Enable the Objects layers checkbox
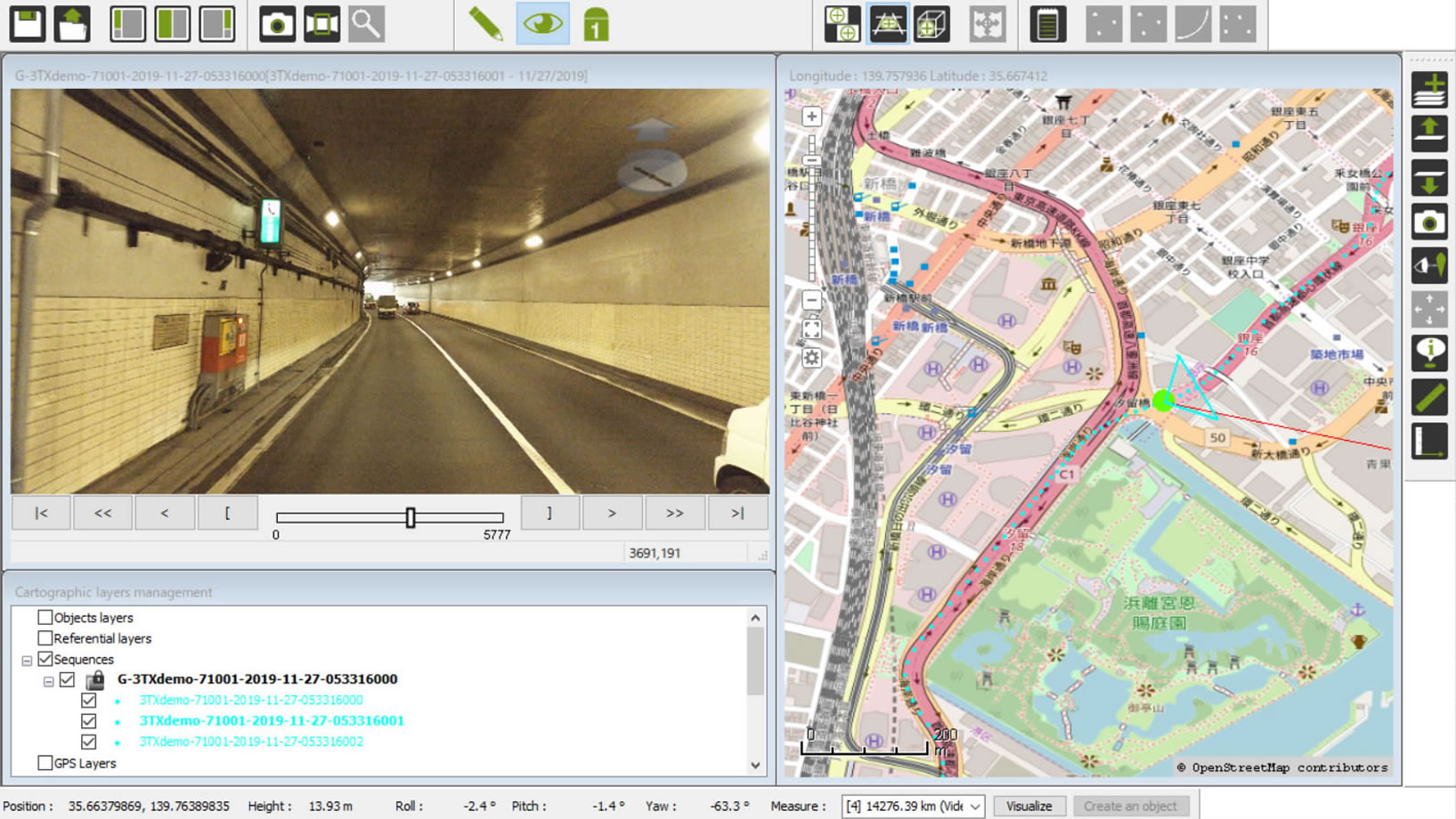Viewport: 1456px width, 819px height. click(x=45, y=617)
